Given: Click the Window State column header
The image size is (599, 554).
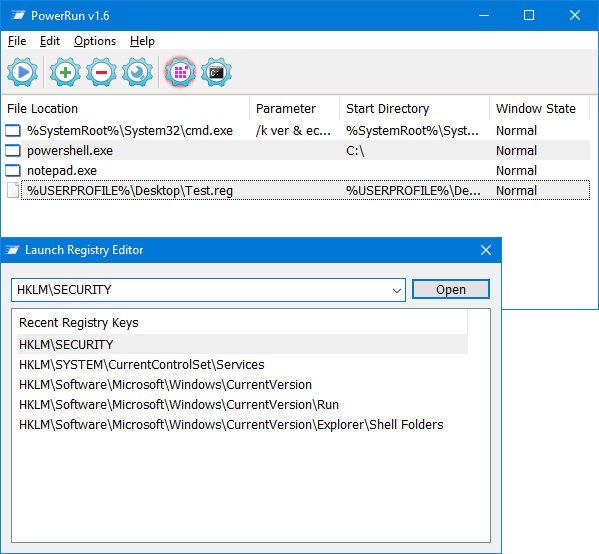Looking at the screenshot, I should [x=539, y=109].
